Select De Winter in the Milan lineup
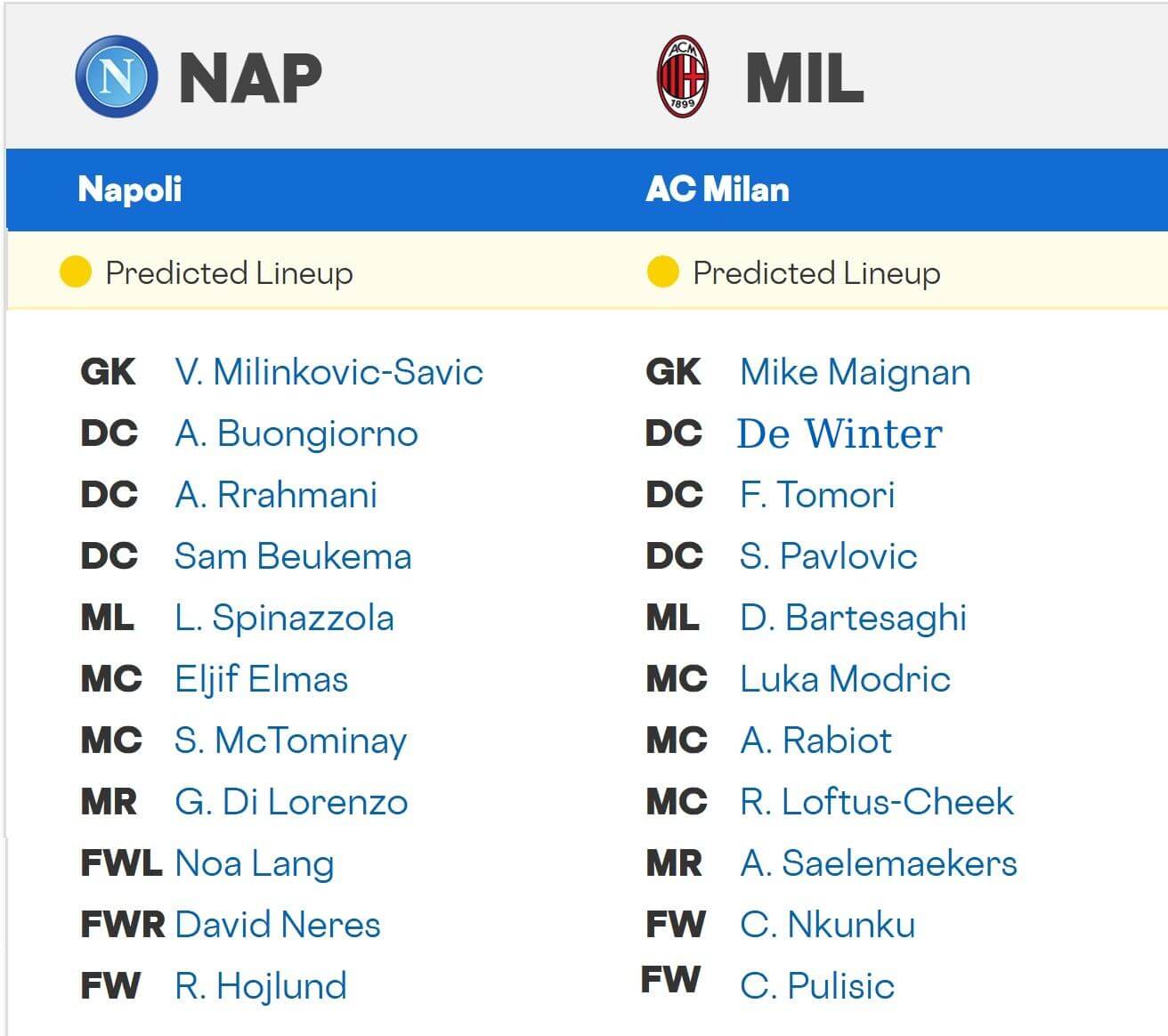 pos(839,434)
